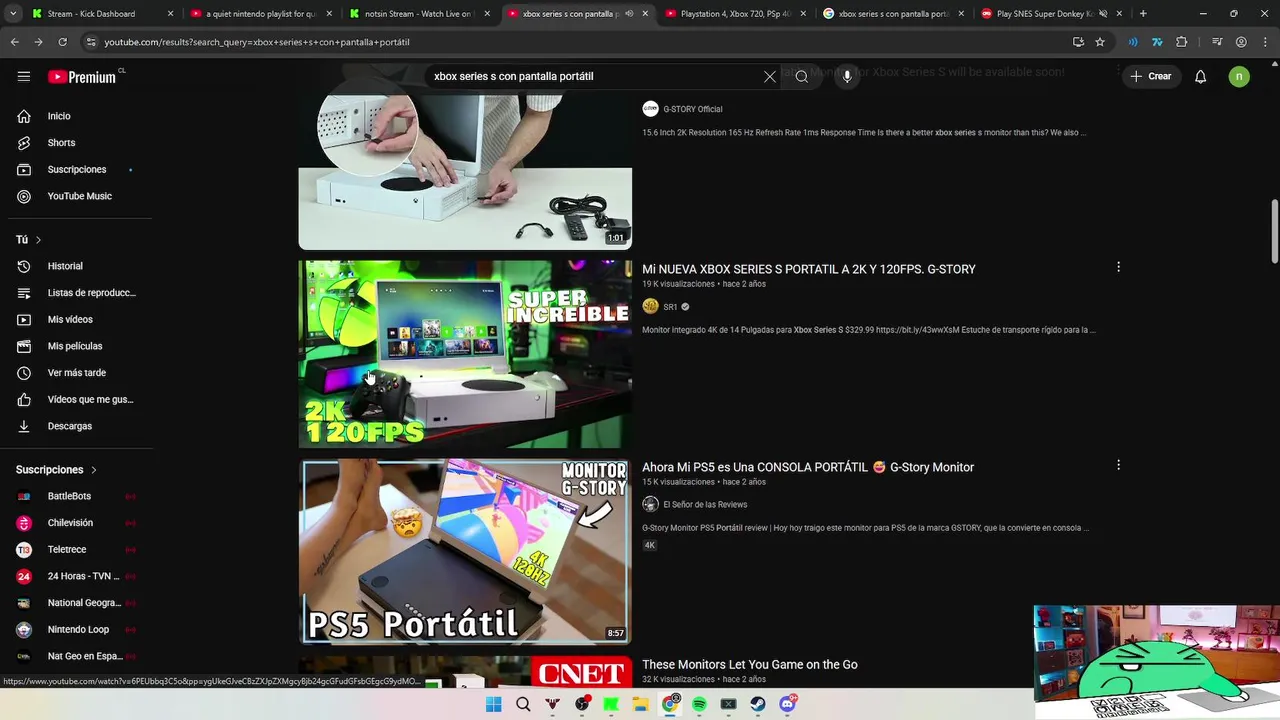Open video title Mi NUEVA XBOX SERIES S PORTATIL
The width and height of the screenshot is (1280, 720).
click(x=809, y=269)
